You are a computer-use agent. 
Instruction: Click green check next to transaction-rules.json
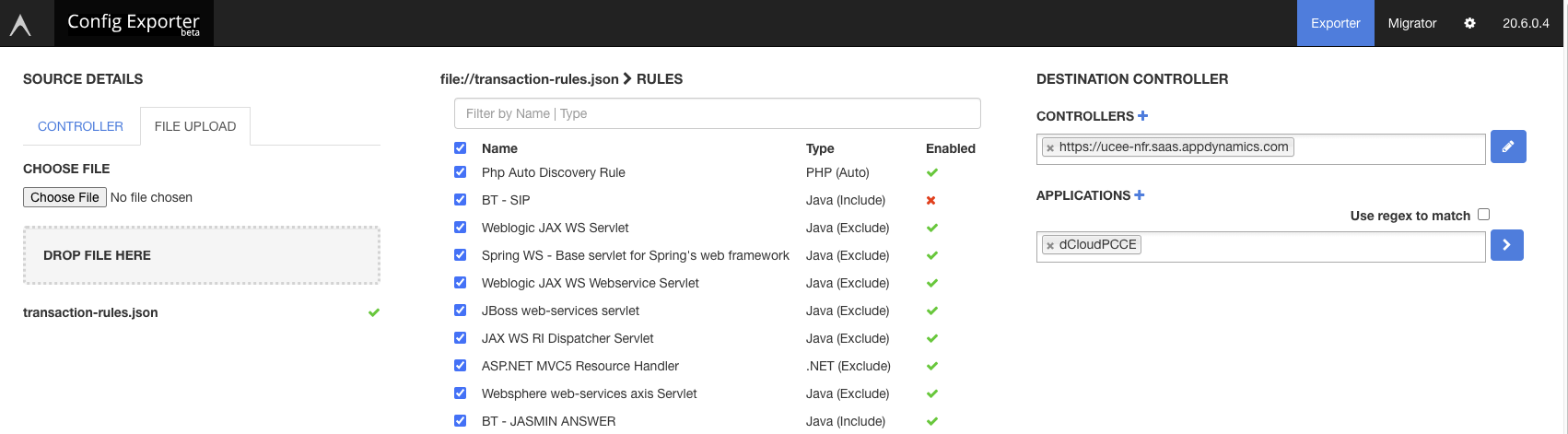(x=374, y=312)
